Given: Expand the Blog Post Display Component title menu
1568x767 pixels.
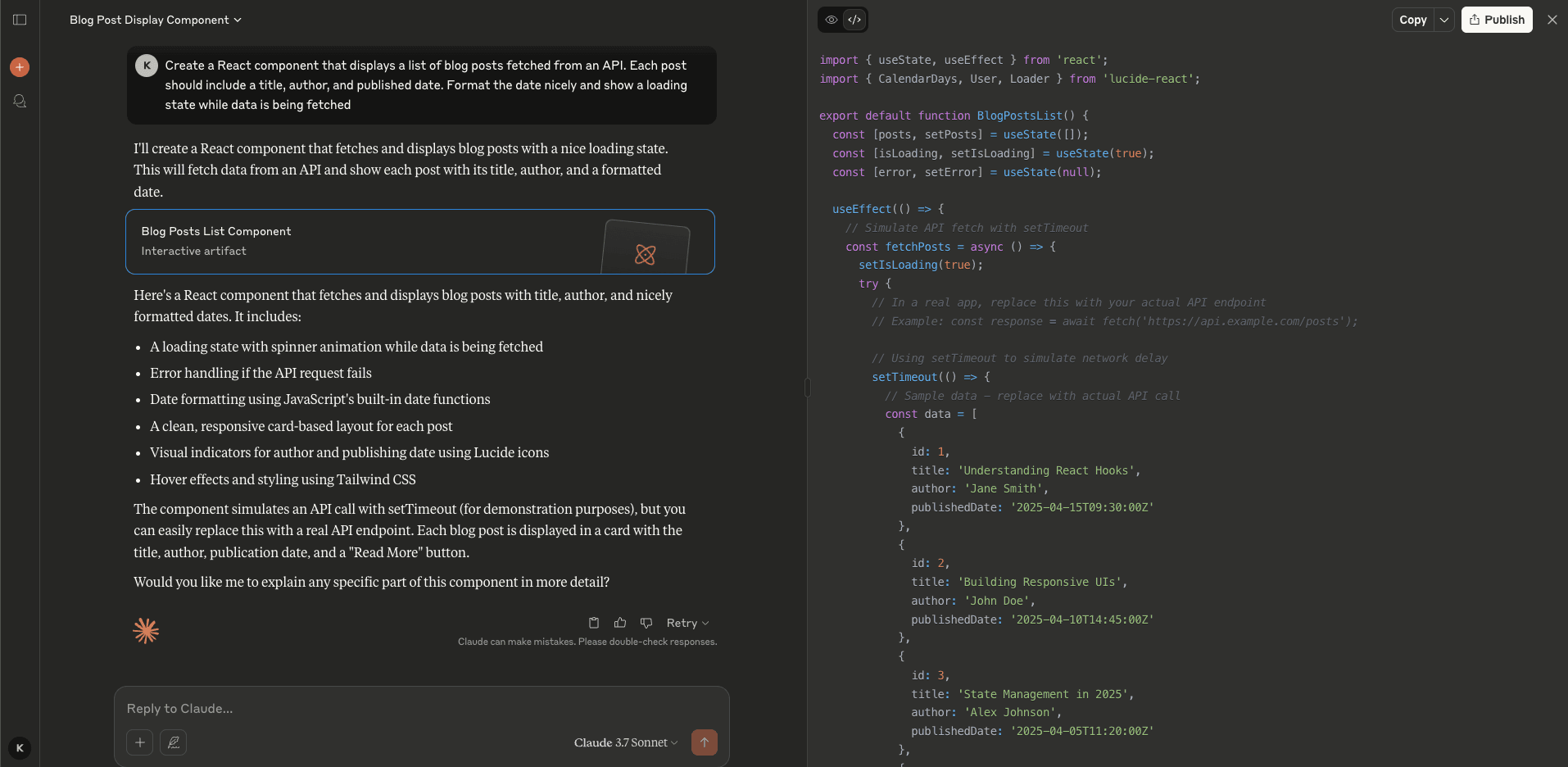Looking at the screenshot, I should coord(237,20).
